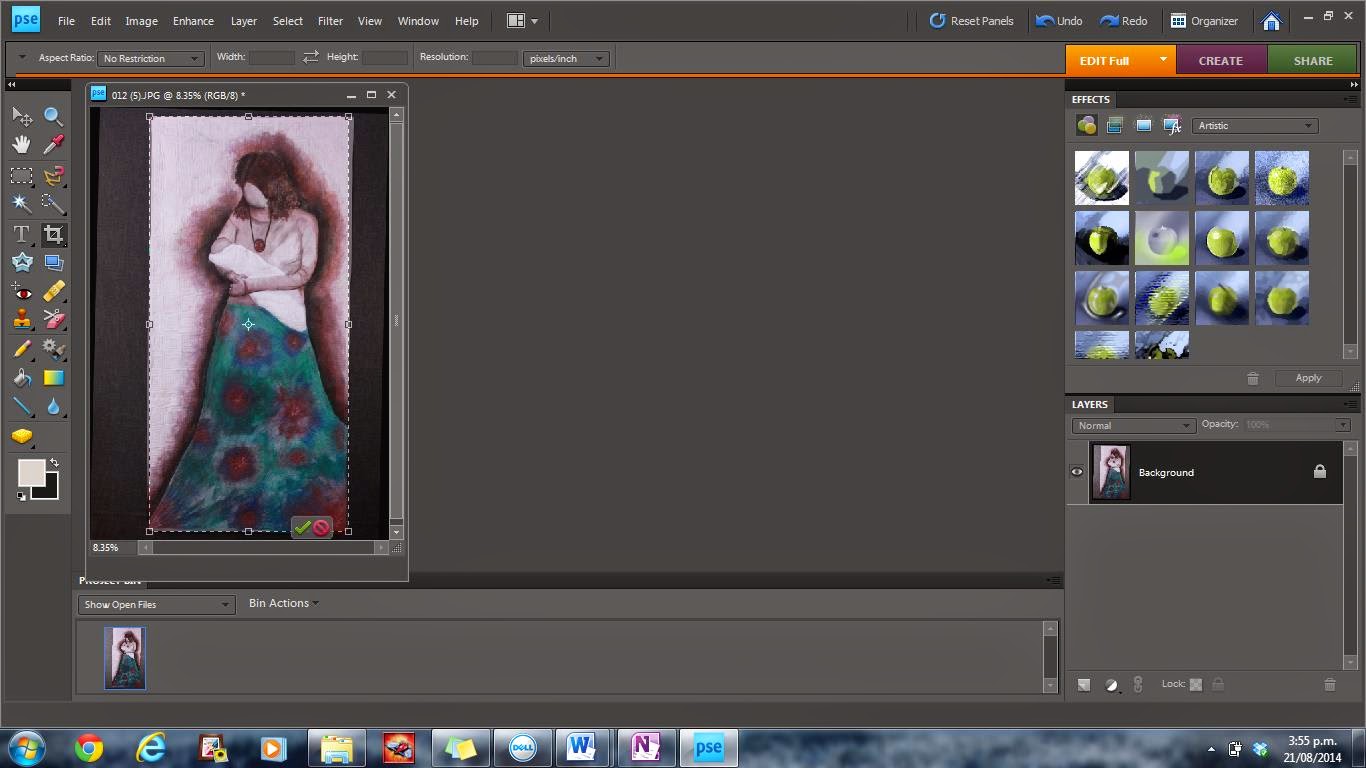Apply the selected effect
Viewport: 1366px width, 768px height.
tap(1308, 378)
